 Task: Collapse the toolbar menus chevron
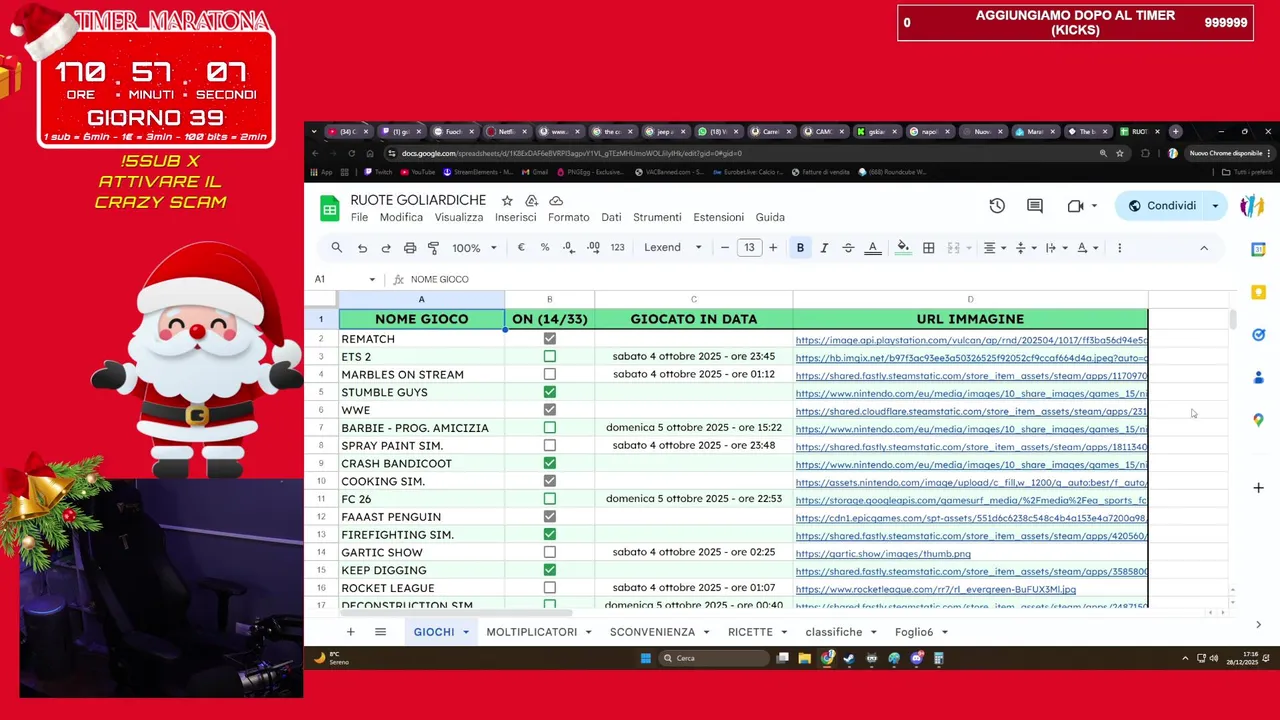click(1204, 248)
